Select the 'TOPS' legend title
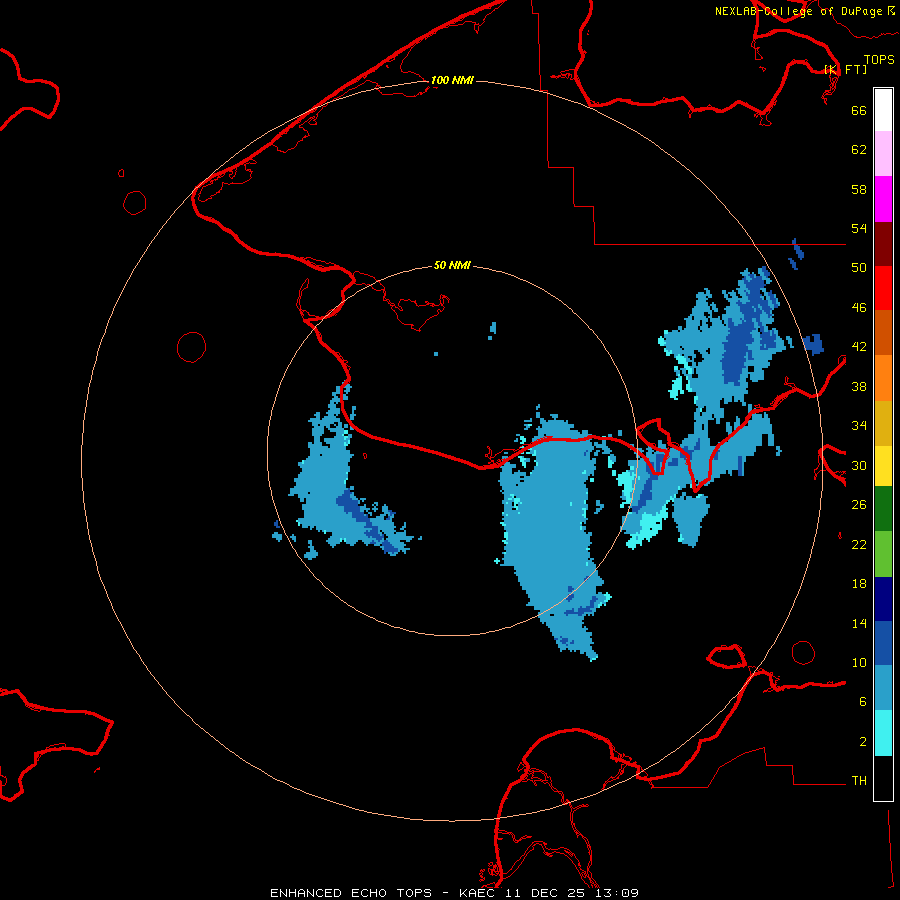 click(879, 60)
